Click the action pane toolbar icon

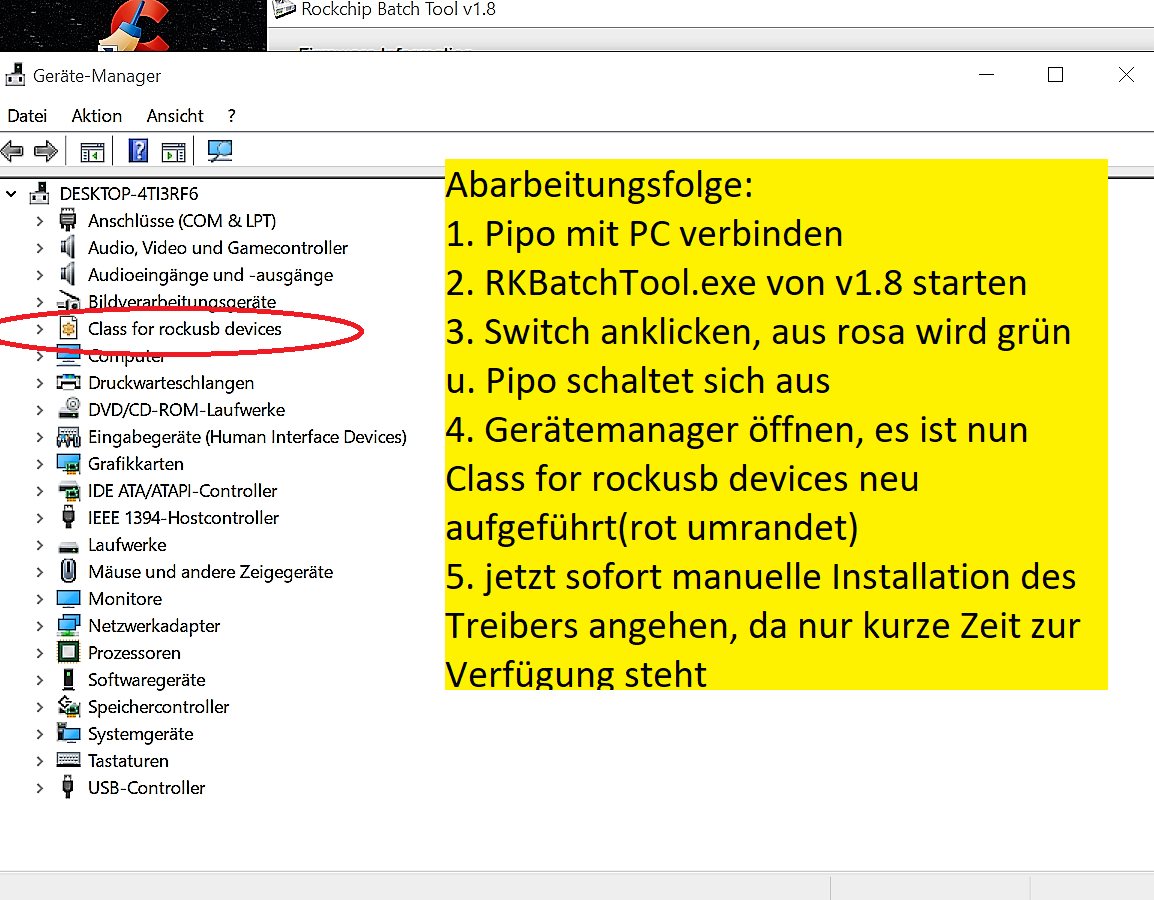pyautogui.click(x=174, y=152)
